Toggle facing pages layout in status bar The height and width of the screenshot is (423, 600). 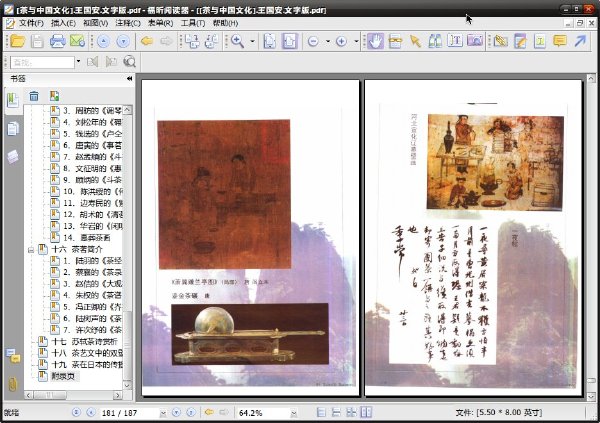click(366, 412)
